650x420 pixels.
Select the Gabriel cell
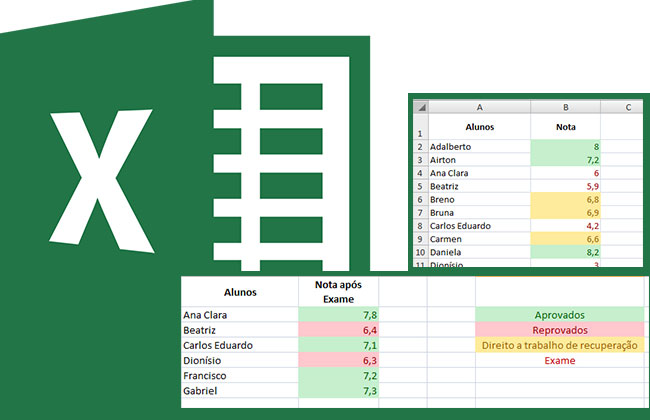240,391
